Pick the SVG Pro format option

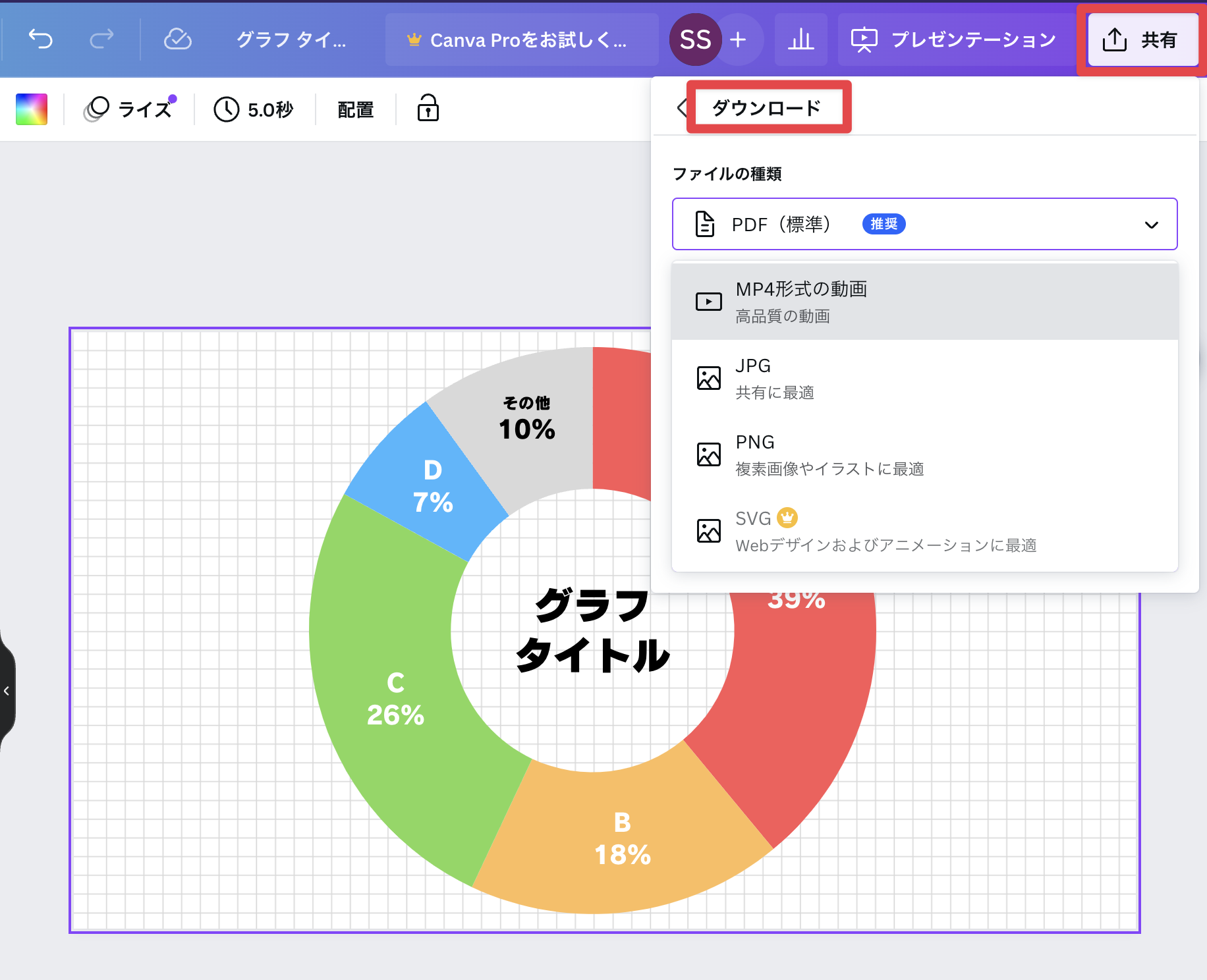(x=924, y=531)
